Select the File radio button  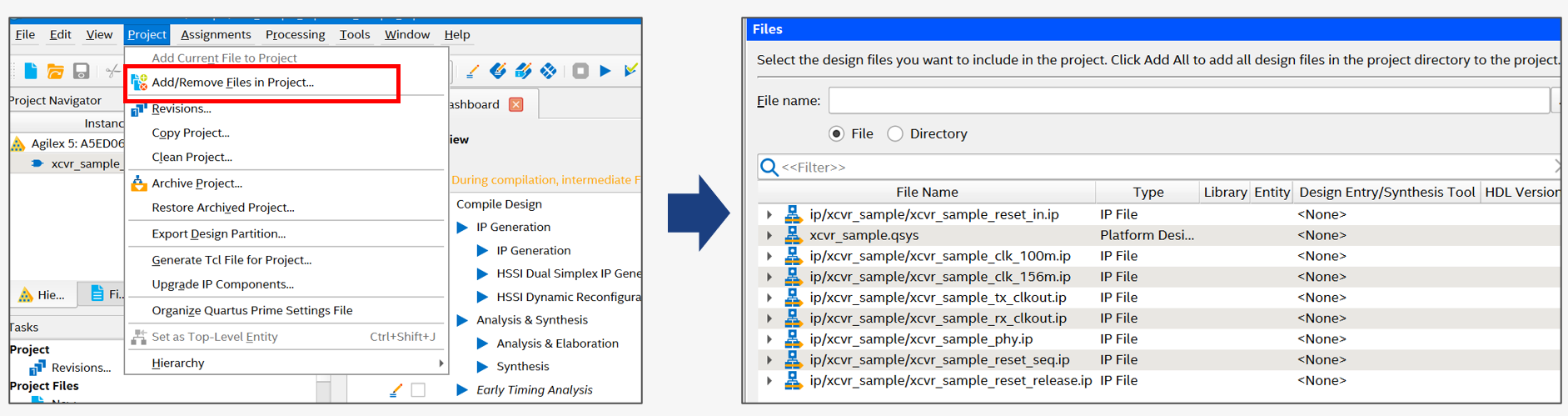tap(837, 134)
